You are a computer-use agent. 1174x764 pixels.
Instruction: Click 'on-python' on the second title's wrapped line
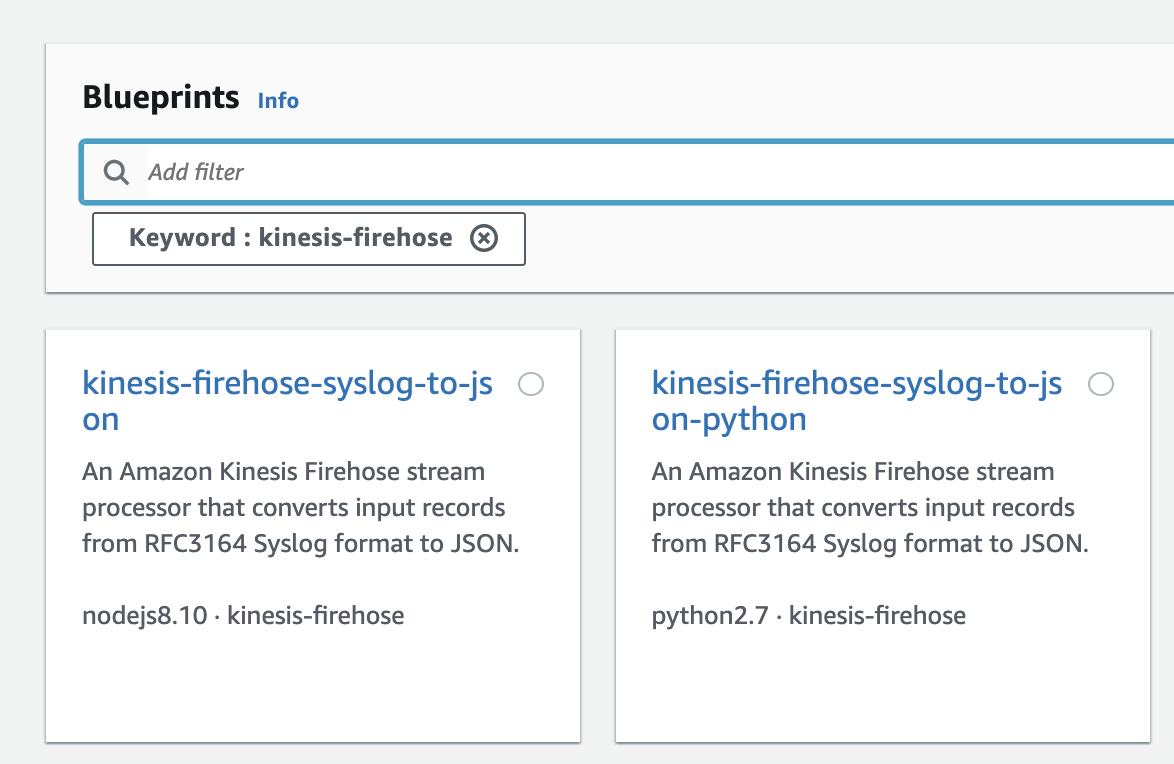[x=729, y=420]
